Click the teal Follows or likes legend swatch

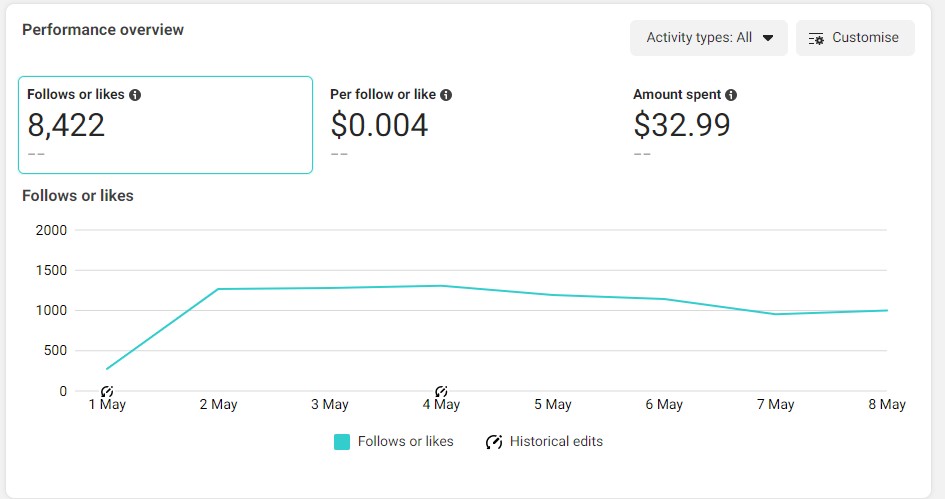(342, 442)
